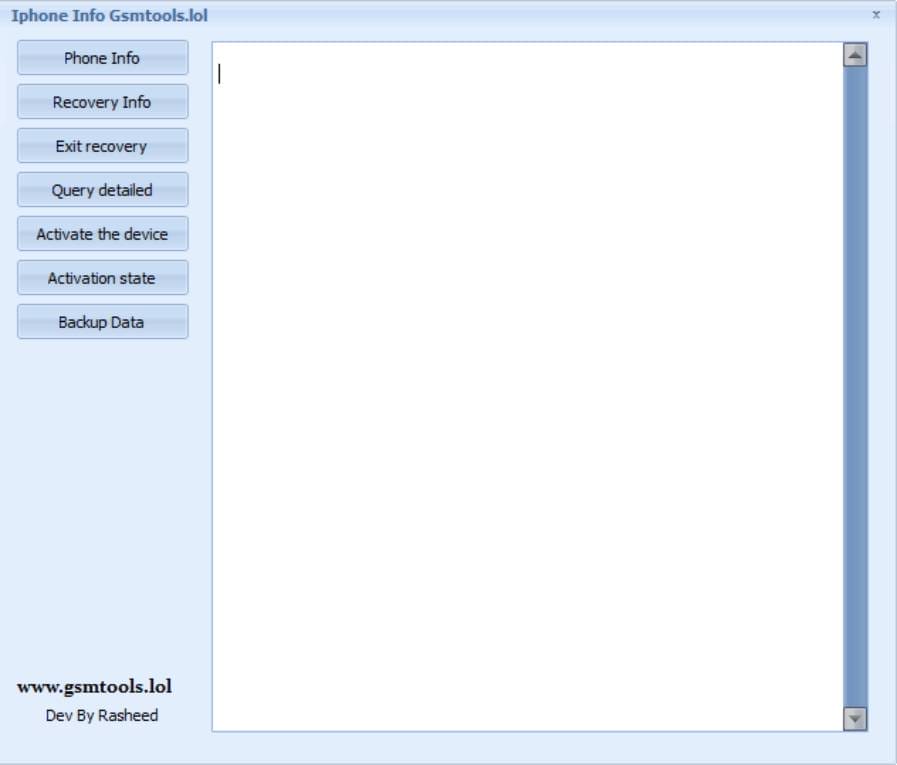This screenshot has height=765, width=897.
Task: Click the scrollbar up arrow
Action: [855, 55]
